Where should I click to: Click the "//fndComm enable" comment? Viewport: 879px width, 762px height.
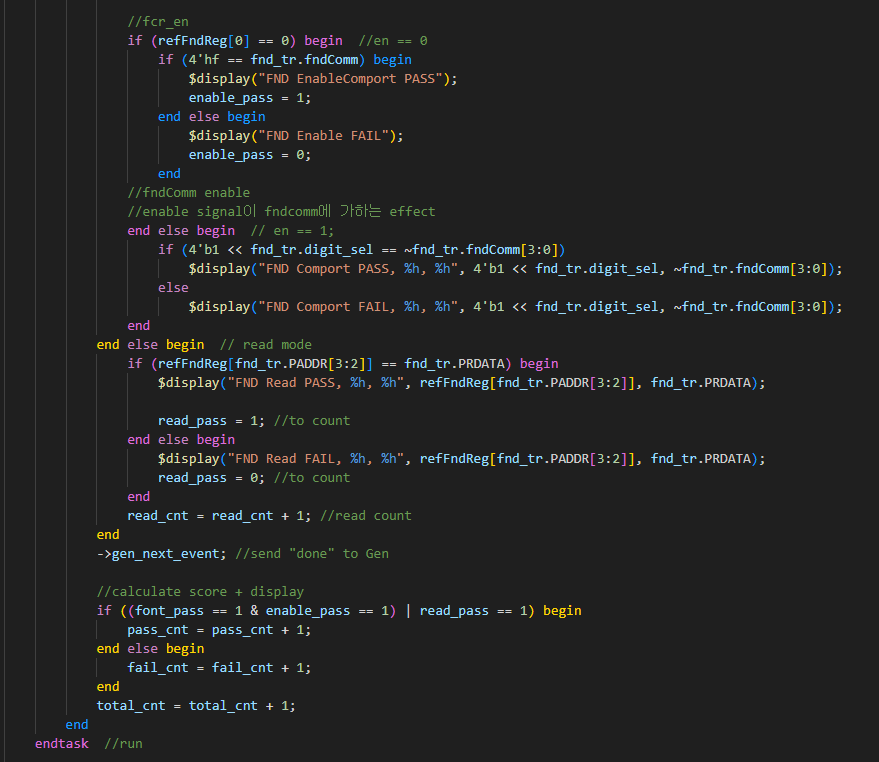click(189, 193)
